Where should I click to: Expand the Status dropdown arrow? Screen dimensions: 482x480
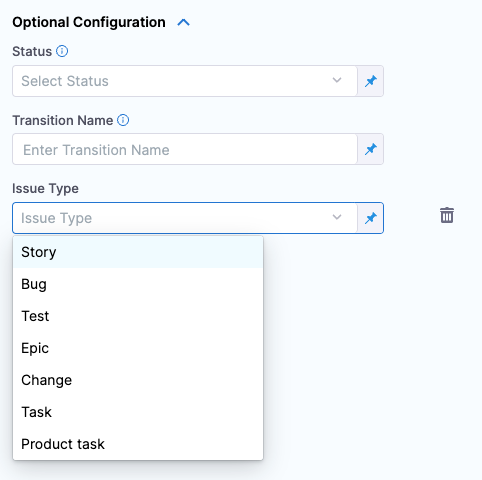[337, 80]
